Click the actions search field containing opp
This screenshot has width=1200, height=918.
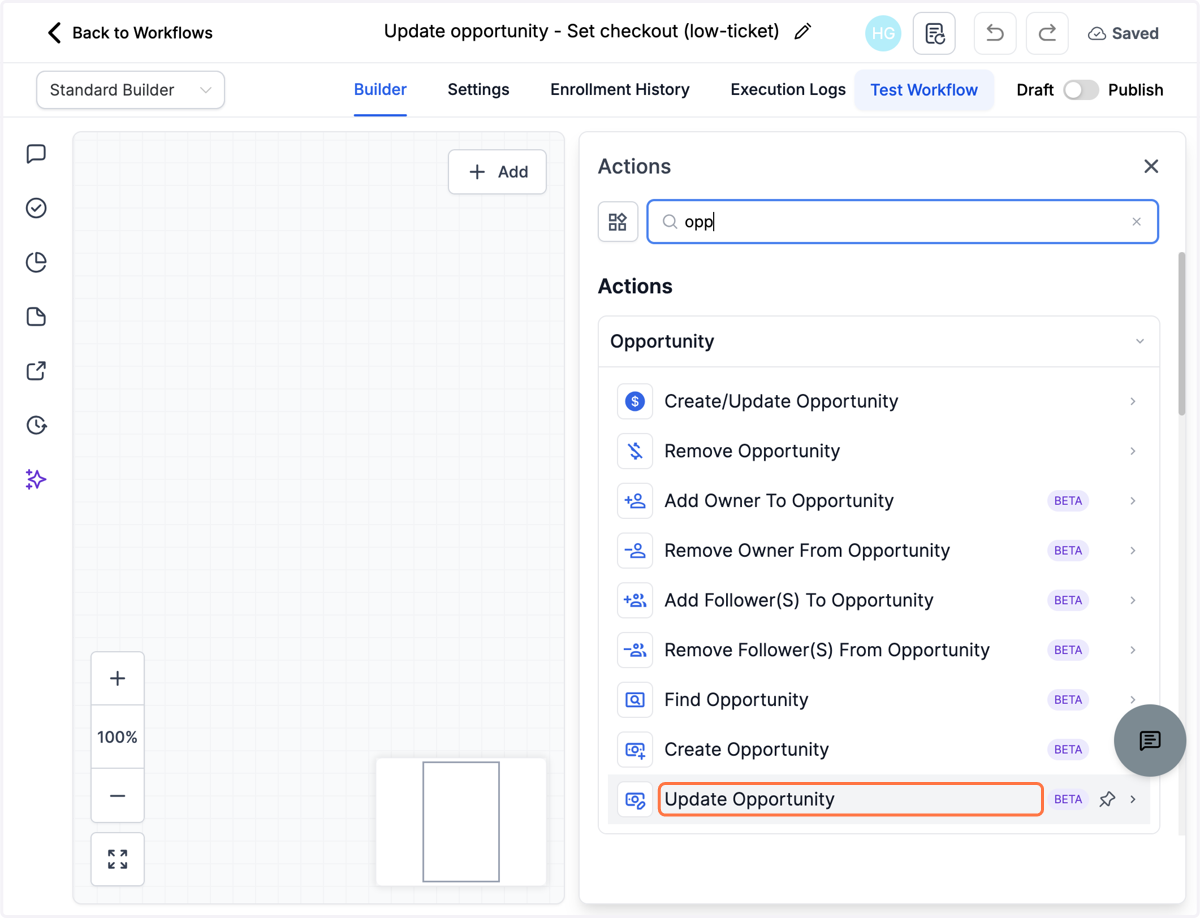[903, 222]
